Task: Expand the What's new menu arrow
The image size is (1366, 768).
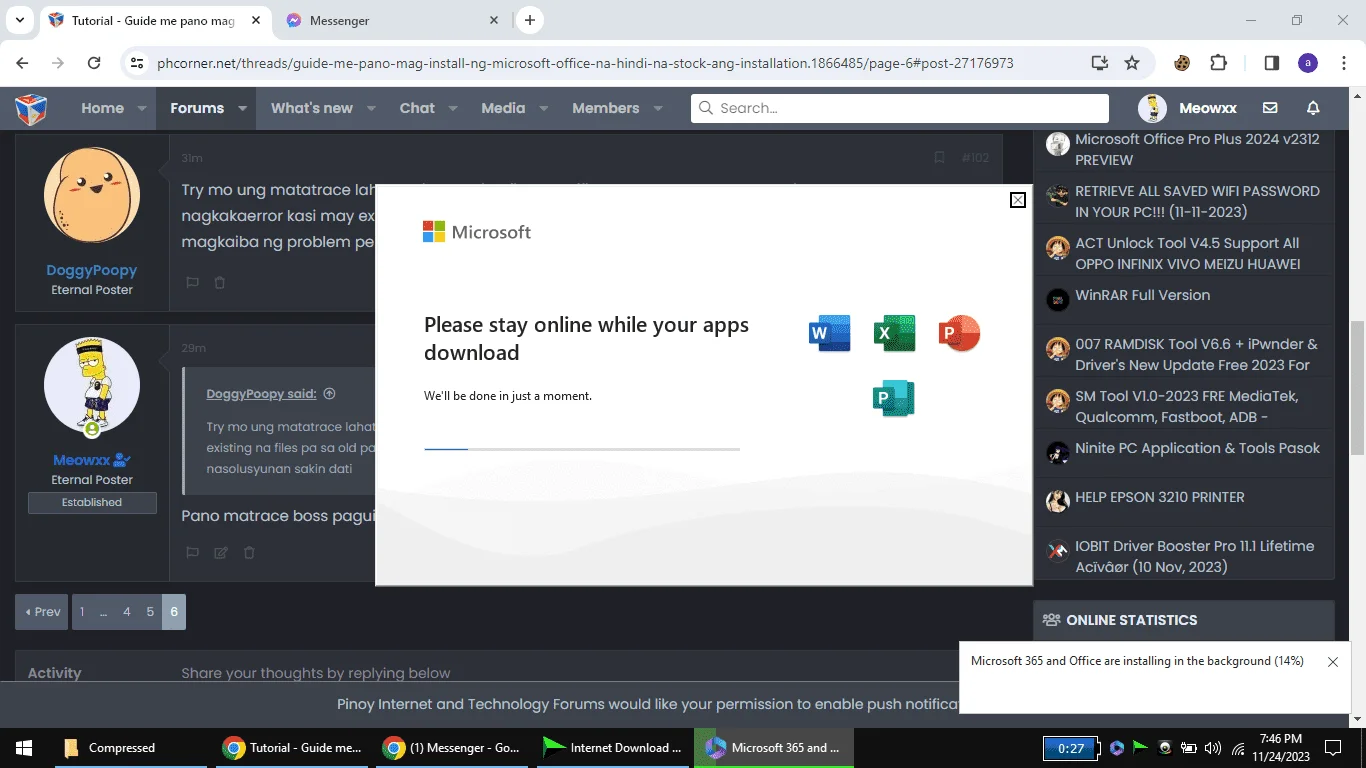Action: point(371,108)
